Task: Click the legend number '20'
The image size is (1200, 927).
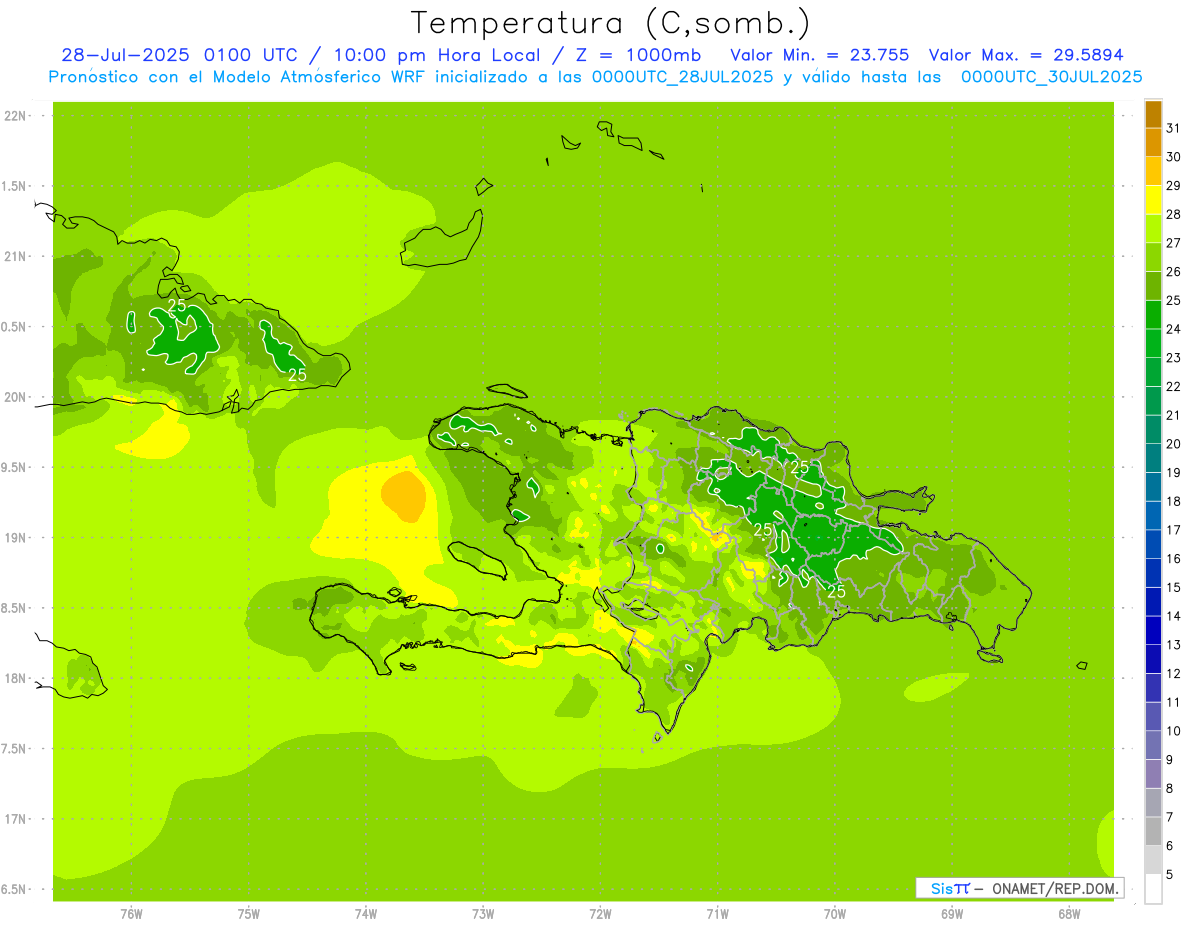Action: point(1173,444)
